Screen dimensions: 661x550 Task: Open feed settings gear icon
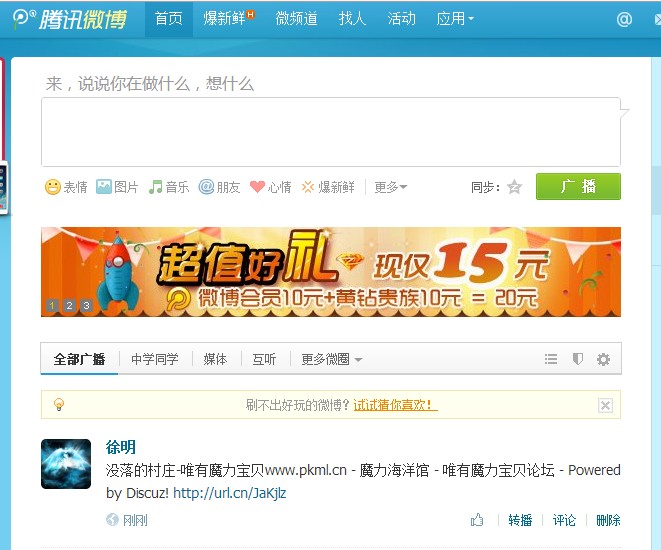[603, 359]
